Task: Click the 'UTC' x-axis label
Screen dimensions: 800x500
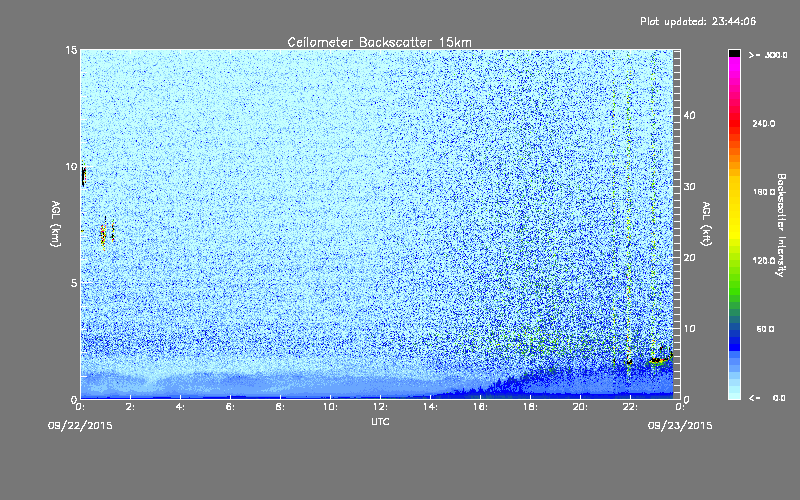Action: click(380, 421)
